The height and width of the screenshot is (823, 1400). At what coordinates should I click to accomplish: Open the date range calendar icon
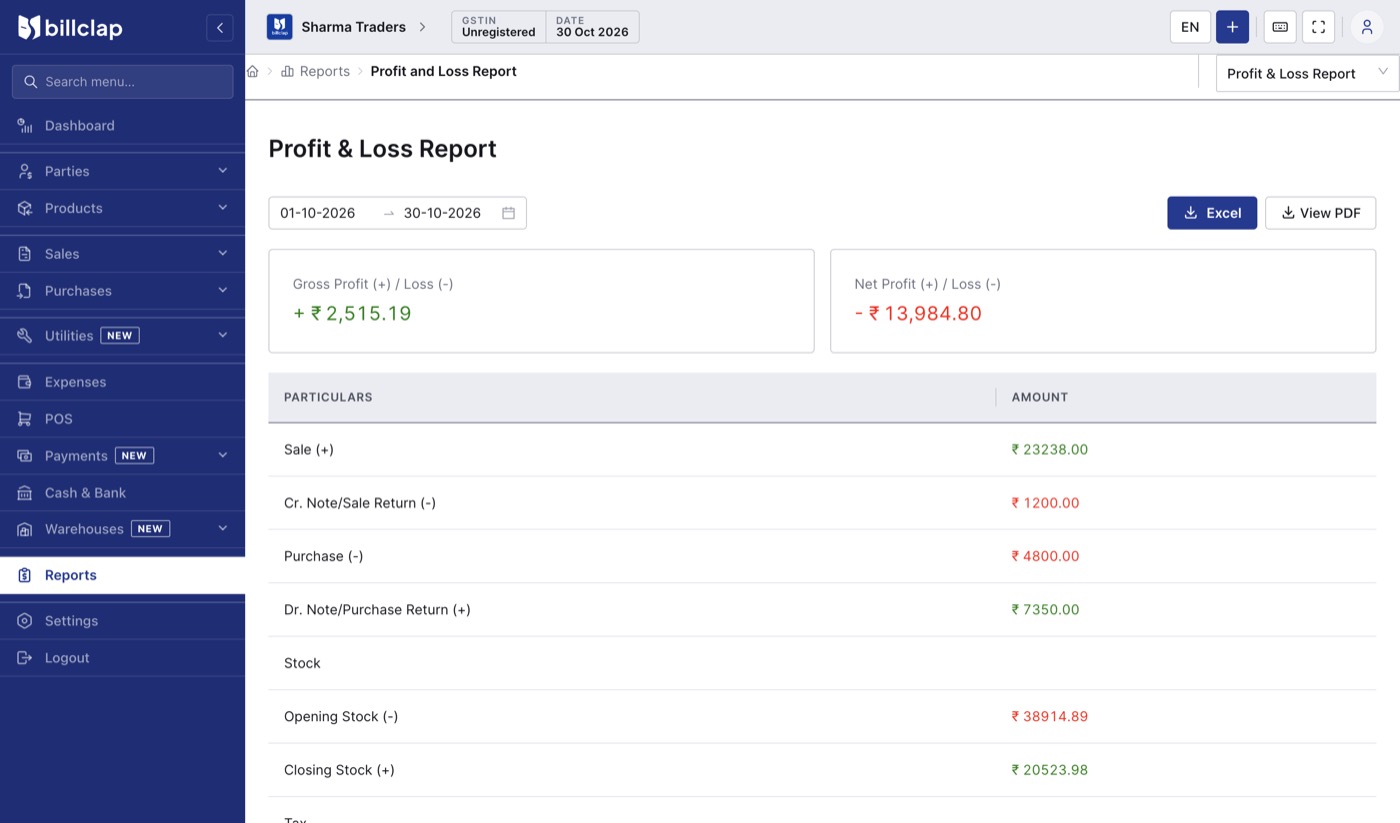pyautogui.click(x=508, y=213)
